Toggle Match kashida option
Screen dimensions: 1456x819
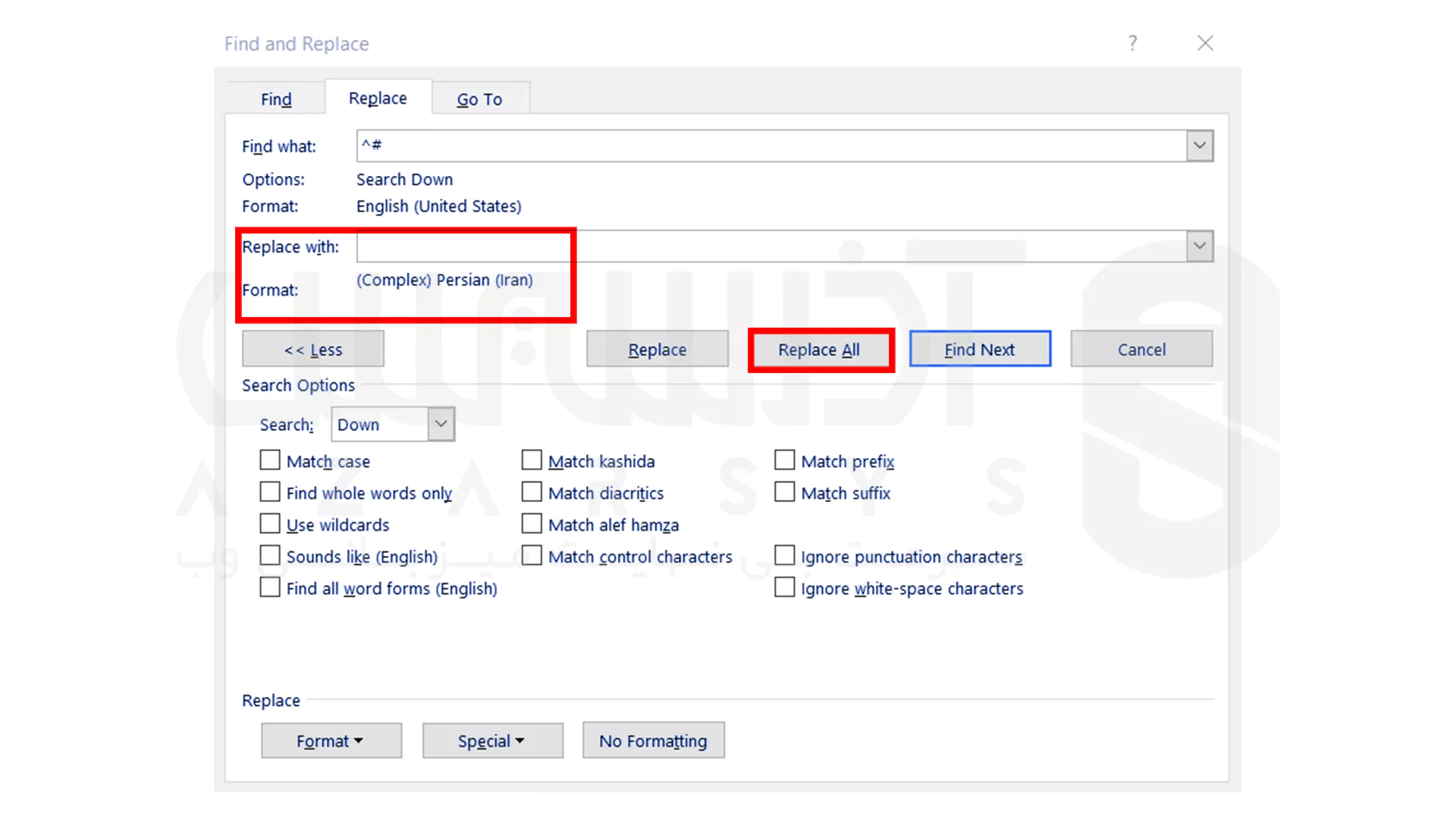click(x=530, y=460)
